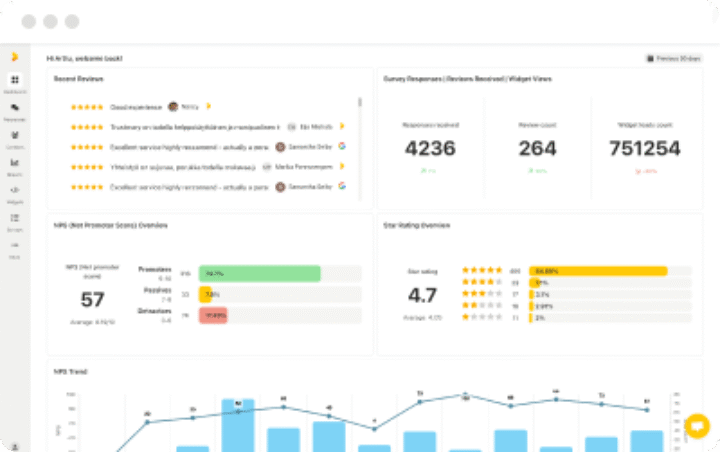The width and height of the screenshot is (720, 452).
Task: Click the red Detractors percentage bar
Action: [x=213, y=316]
